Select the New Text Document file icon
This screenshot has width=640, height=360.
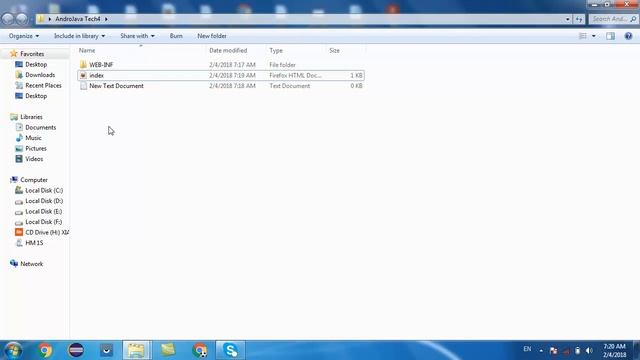(83, 86)
